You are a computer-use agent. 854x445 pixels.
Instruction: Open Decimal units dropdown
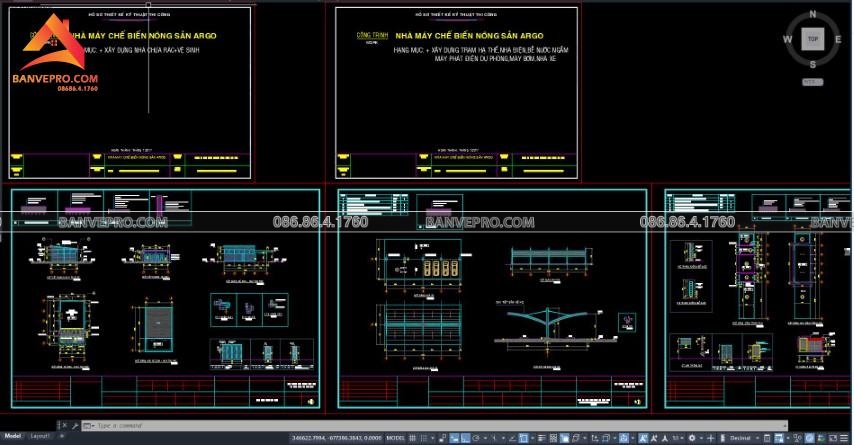[744, 438]
